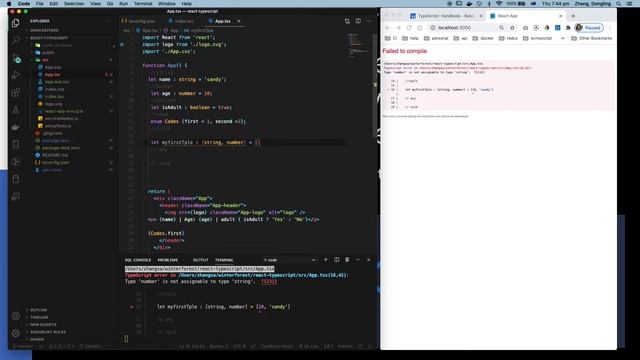Screen dimensions: 640x360
Task: Split the editor to the right
Action: (x=358, y=21)
